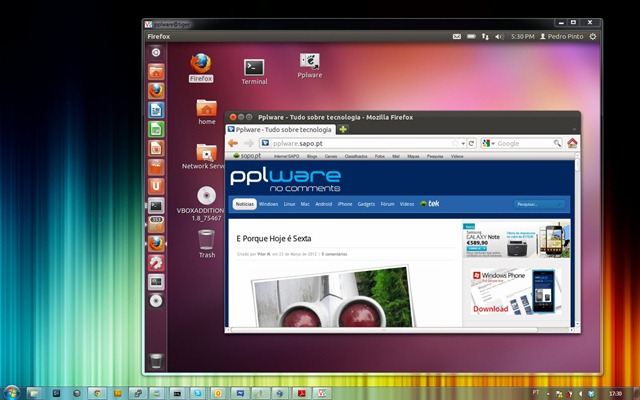This screenshot has width=640, height=400.
Task: Open the sapo.pt toolbar link
Action: click(x=247, y=156)
